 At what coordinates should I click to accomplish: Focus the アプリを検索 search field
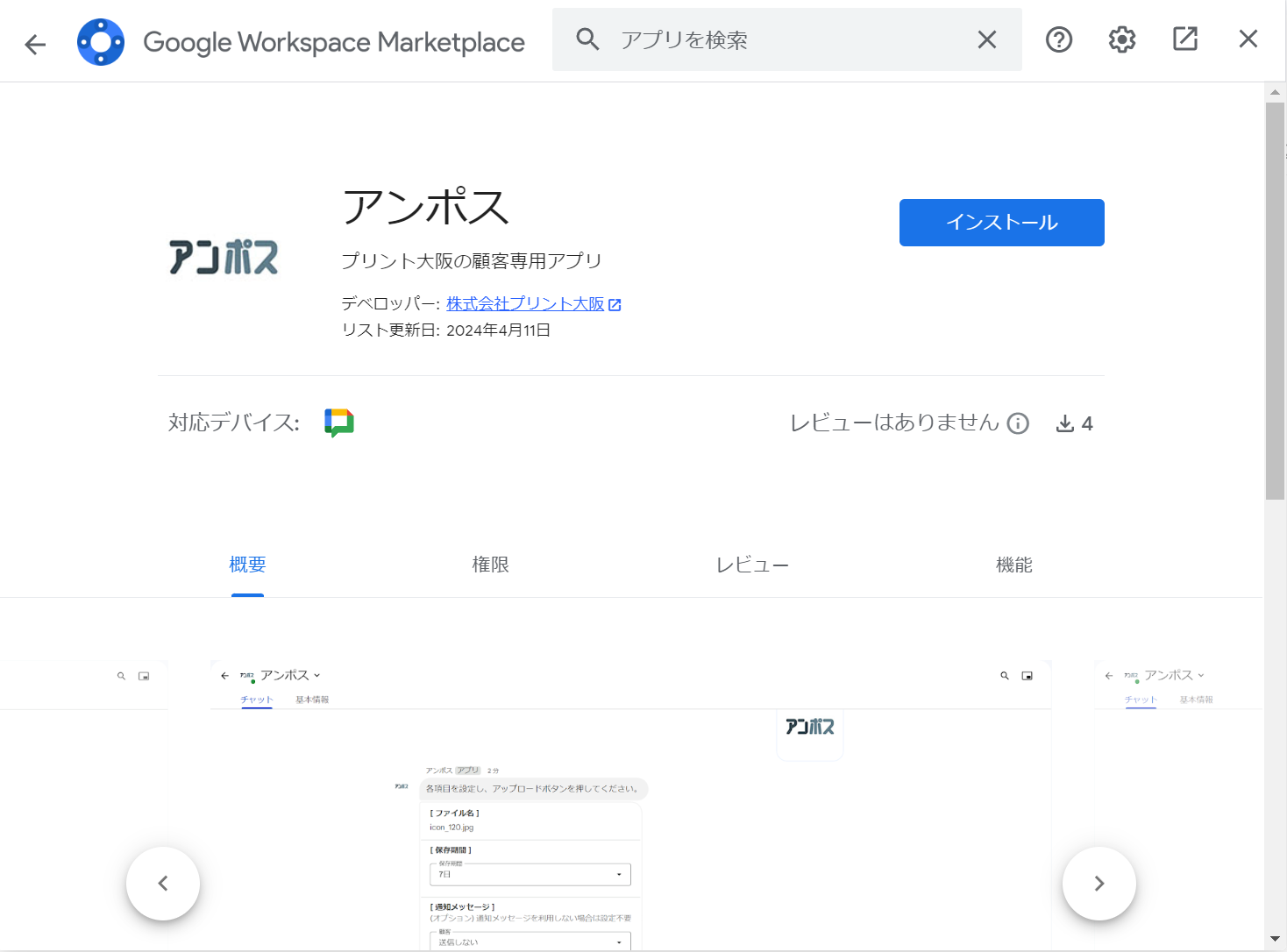789,39
